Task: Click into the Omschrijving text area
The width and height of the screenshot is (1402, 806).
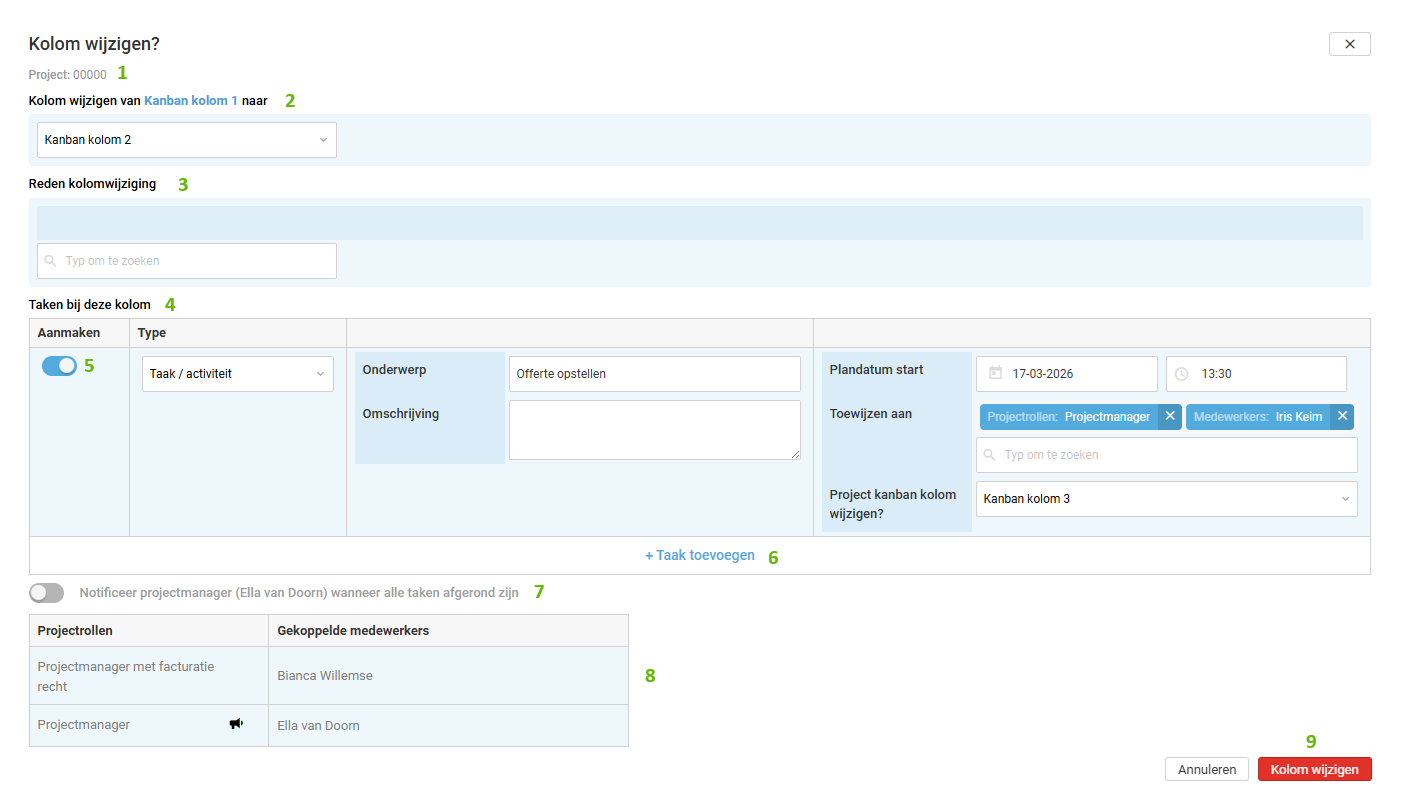Action: (x=654, y=430)
